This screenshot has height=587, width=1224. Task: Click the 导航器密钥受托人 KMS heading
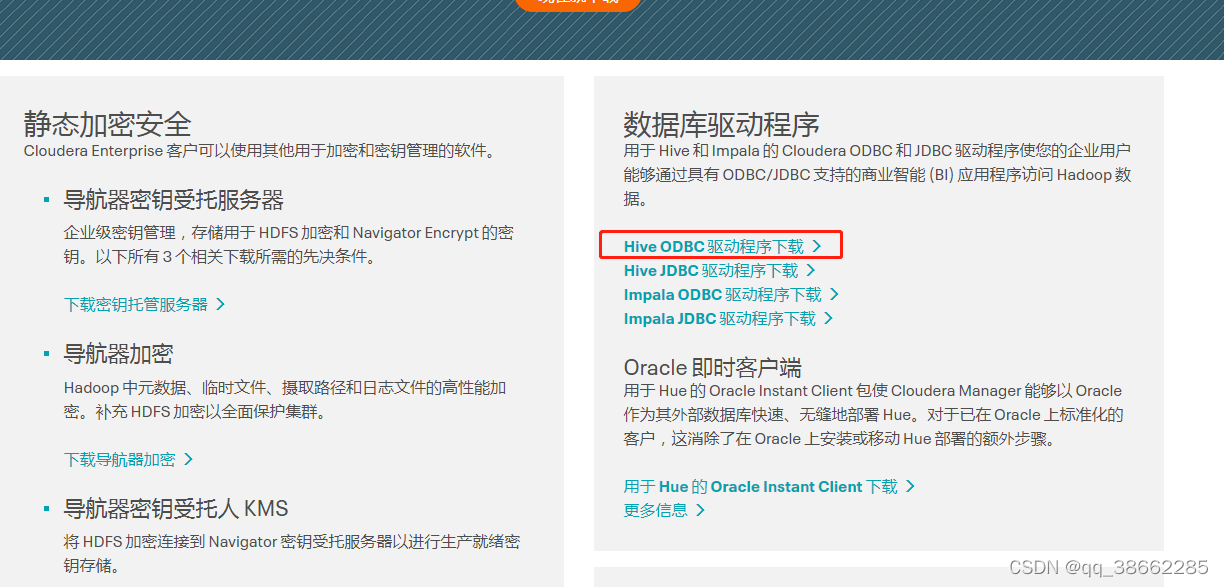coord(176,508)
